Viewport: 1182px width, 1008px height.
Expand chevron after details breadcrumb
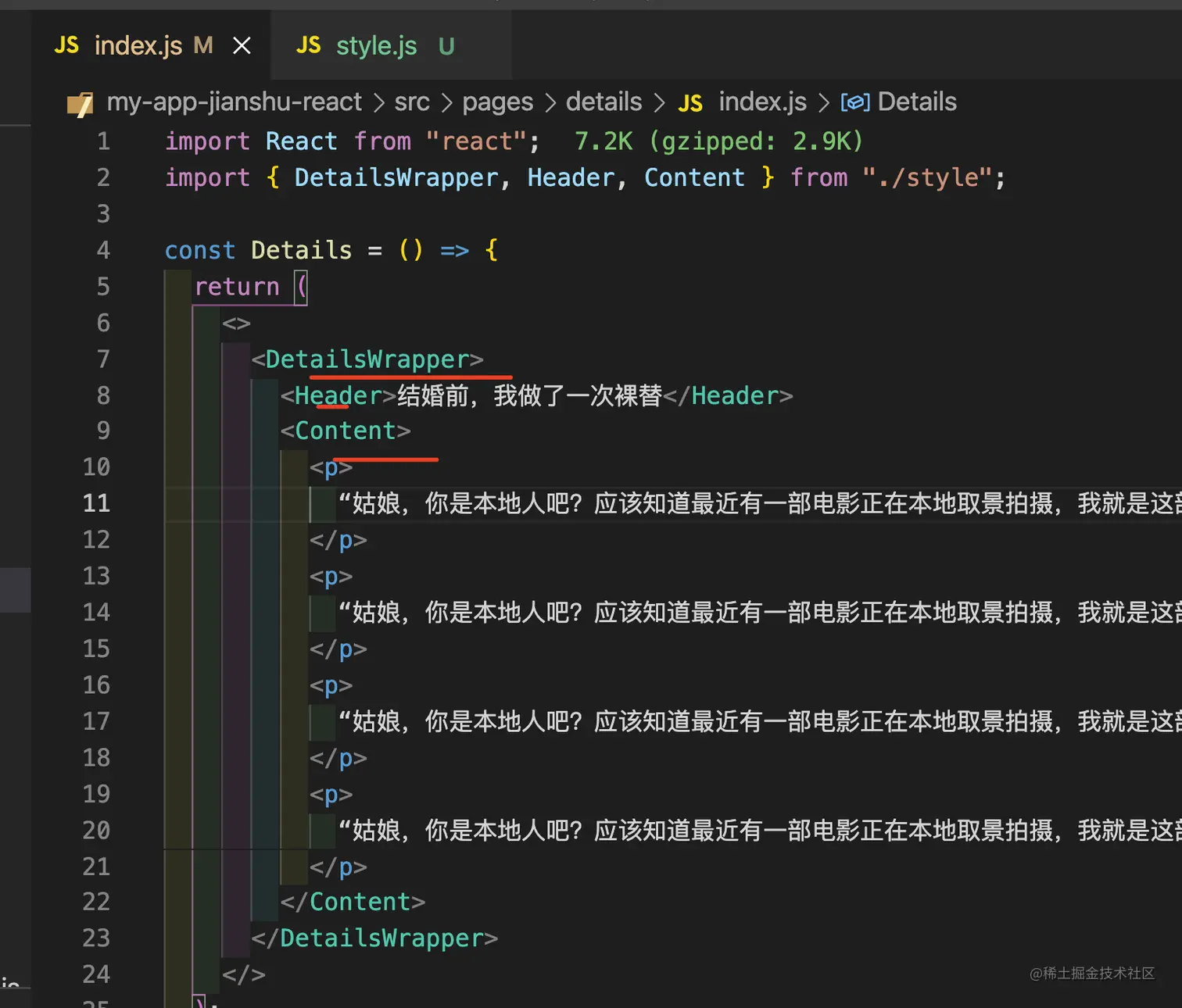[659, 102]
